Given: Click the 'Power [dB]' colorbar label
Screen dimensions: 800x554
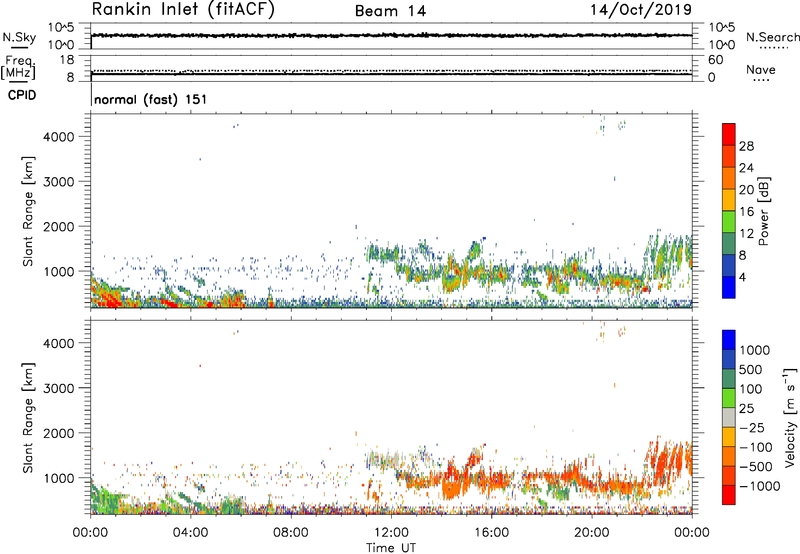Looking at the screenshot, I should [x=763, y=211].
